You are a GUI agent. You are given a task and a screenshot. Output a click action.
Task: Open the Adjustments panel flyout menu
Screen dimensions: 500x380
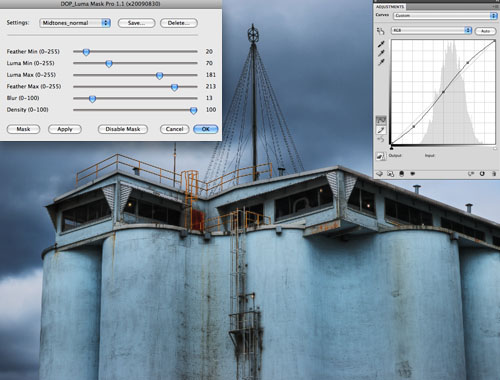[x=496, y=6]
